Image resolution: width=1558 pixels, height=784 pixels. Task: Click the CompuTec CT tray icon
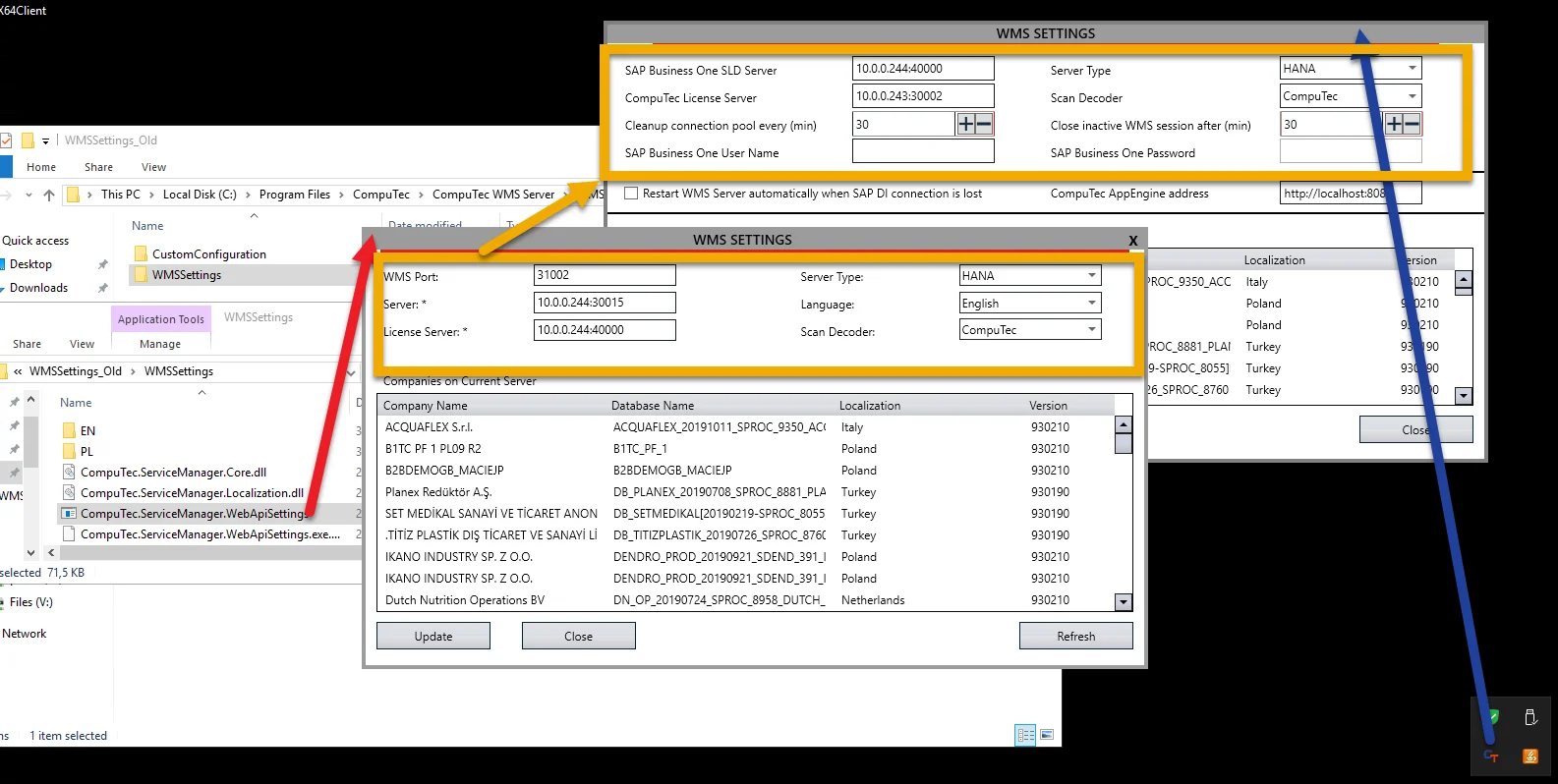point(1491,756)
